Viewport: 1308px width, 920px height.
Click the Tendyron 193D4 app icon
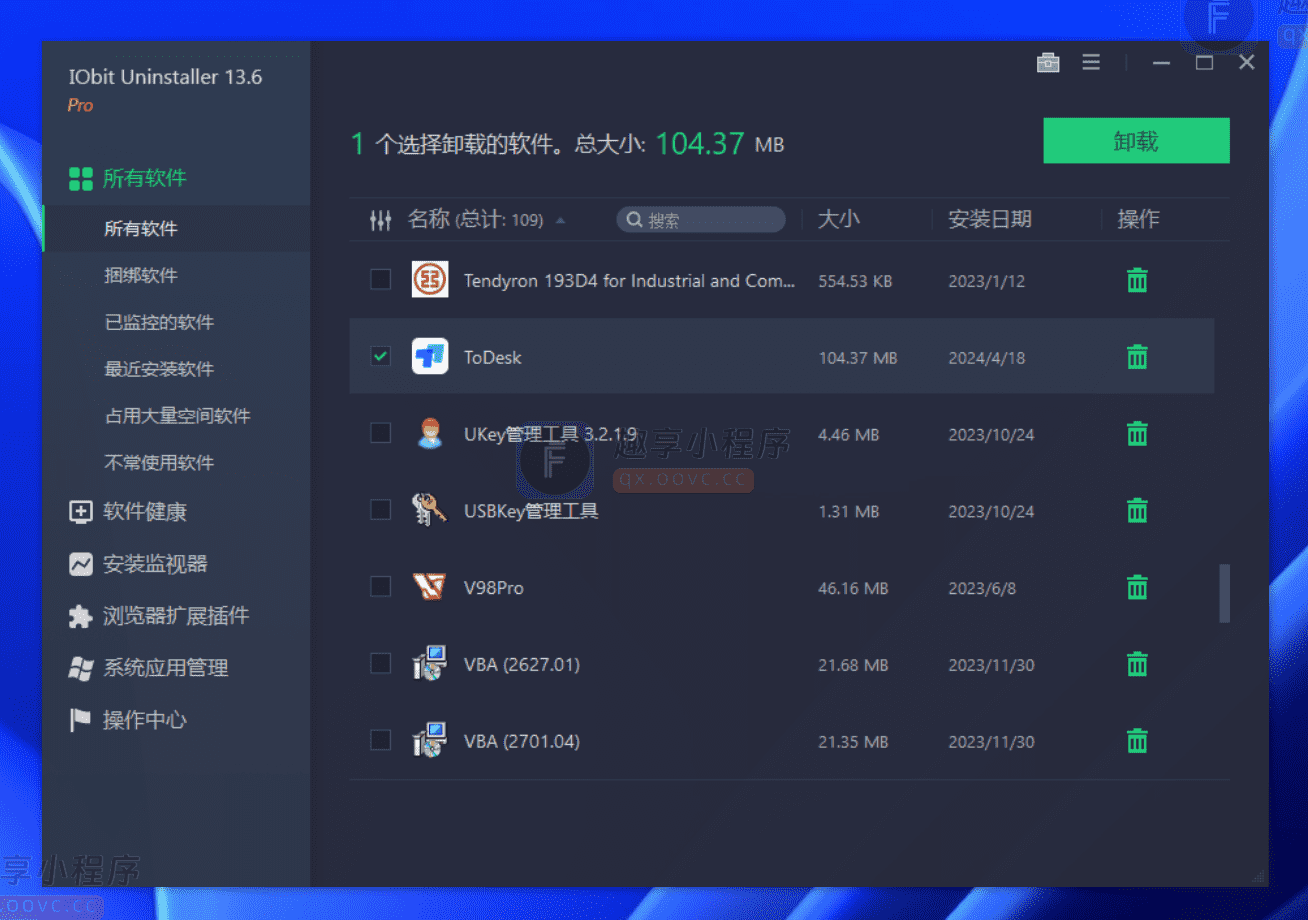point(430,279)
